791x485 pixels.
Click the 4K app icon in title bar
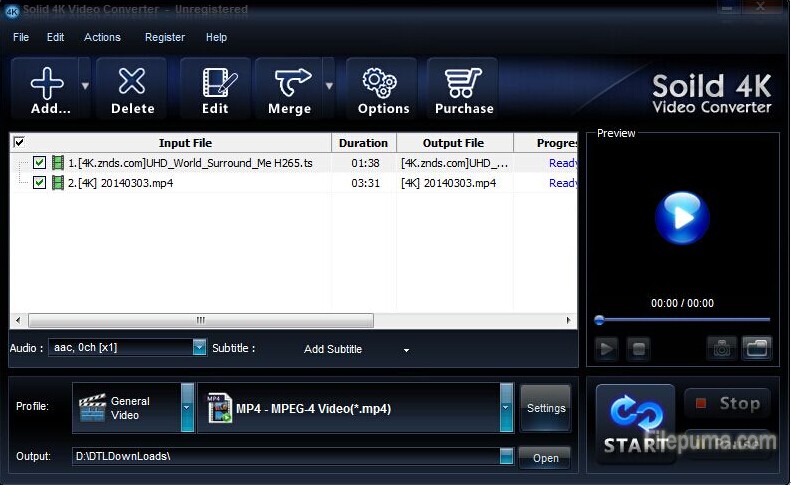tap(12, 11)
